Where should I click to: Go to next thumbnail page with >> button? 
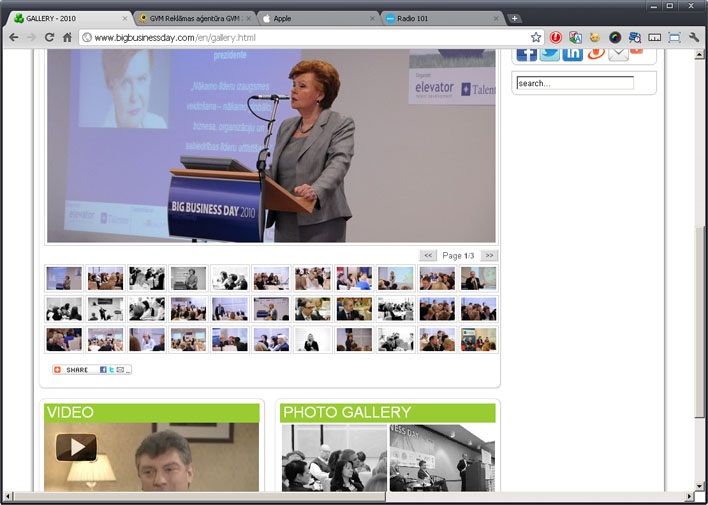point(489,256)
